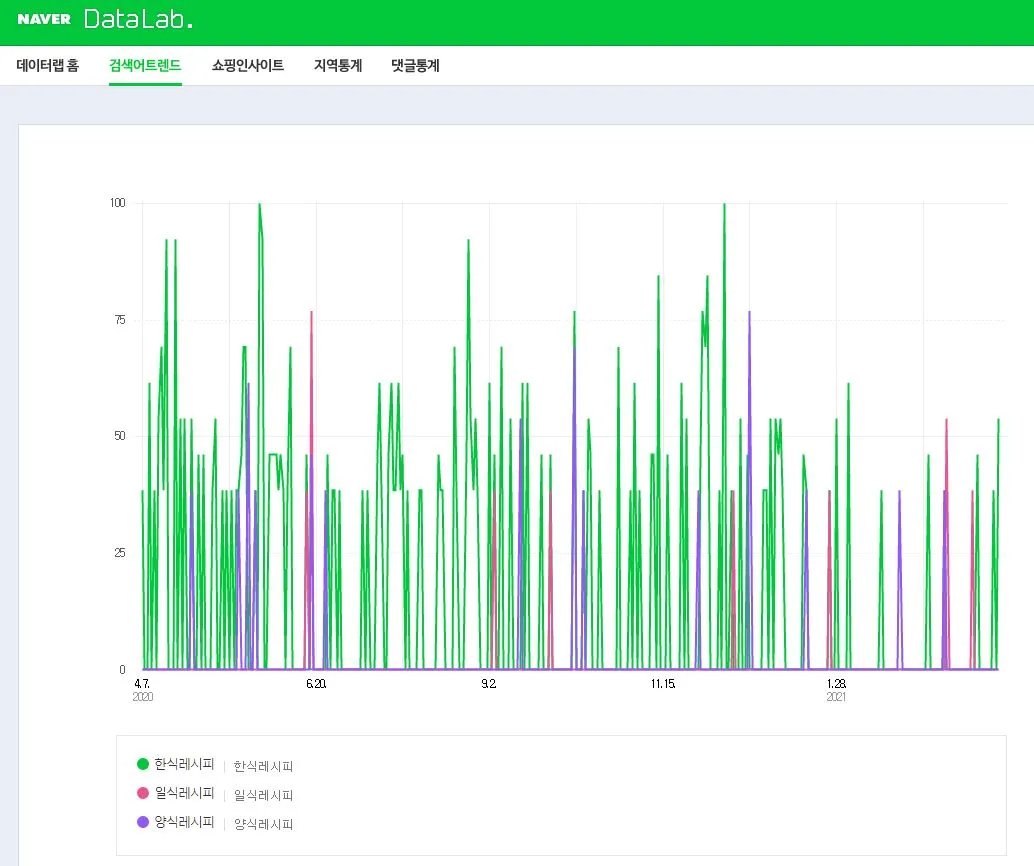Open the 쇼핑인사이트 tab

coord(248,65)
